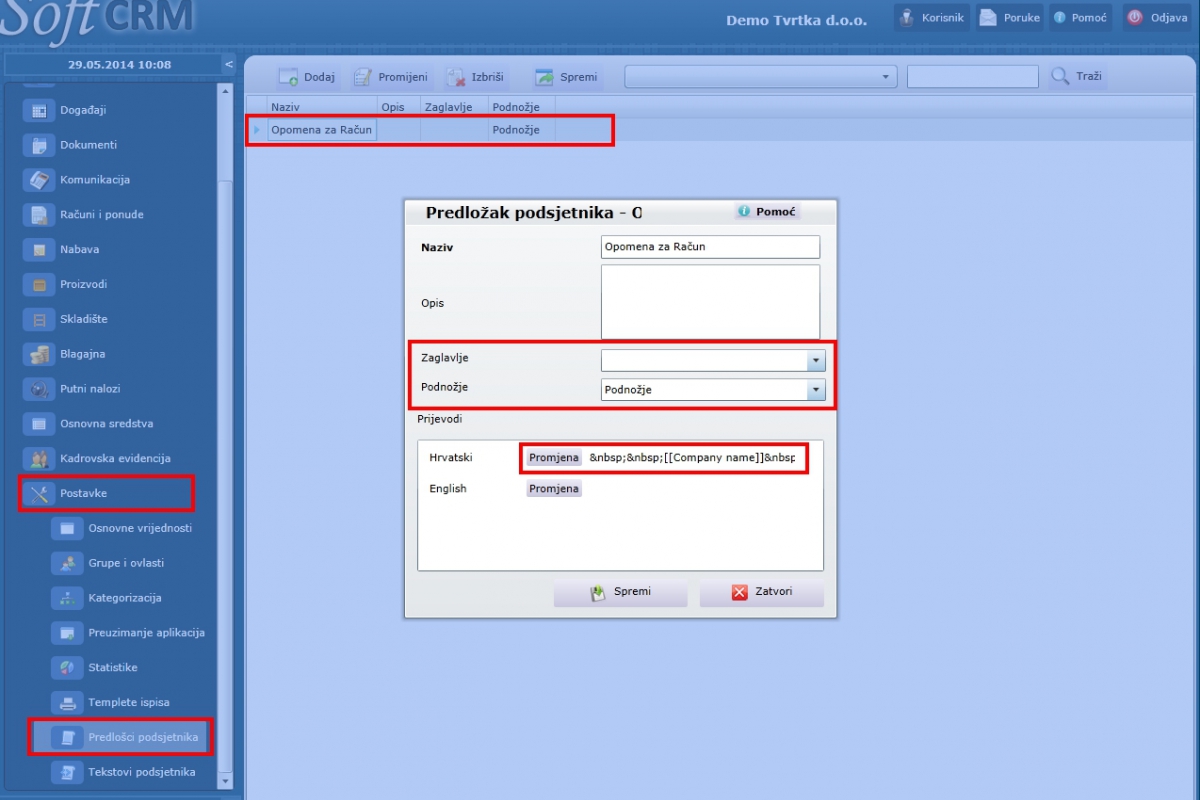This screenshot has height=800, width=1200.
Task: Click the Putni nalozi icon
Action: pyautogui.click(x=39, y=389)
